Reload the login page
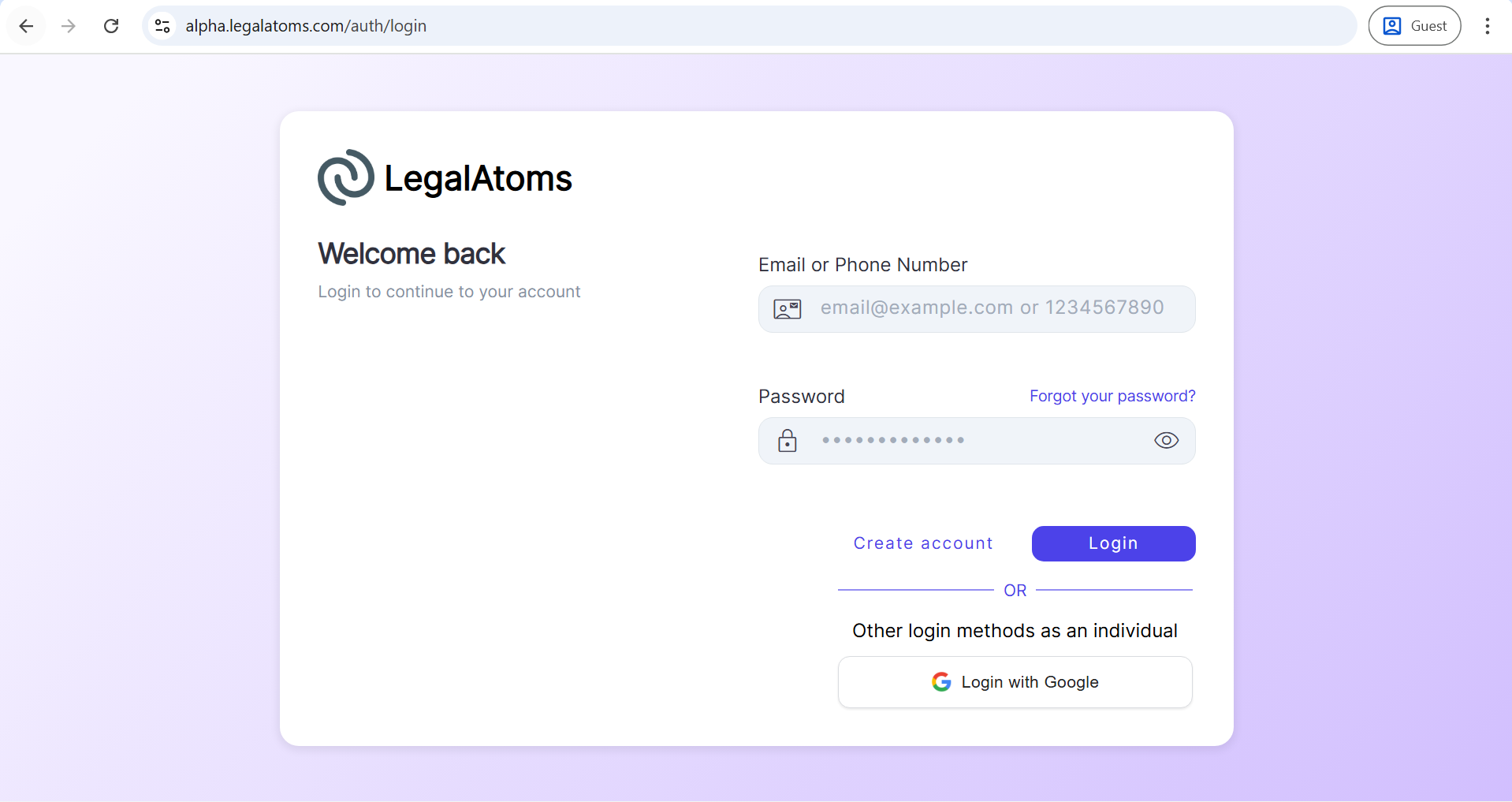 pos(111,26)
